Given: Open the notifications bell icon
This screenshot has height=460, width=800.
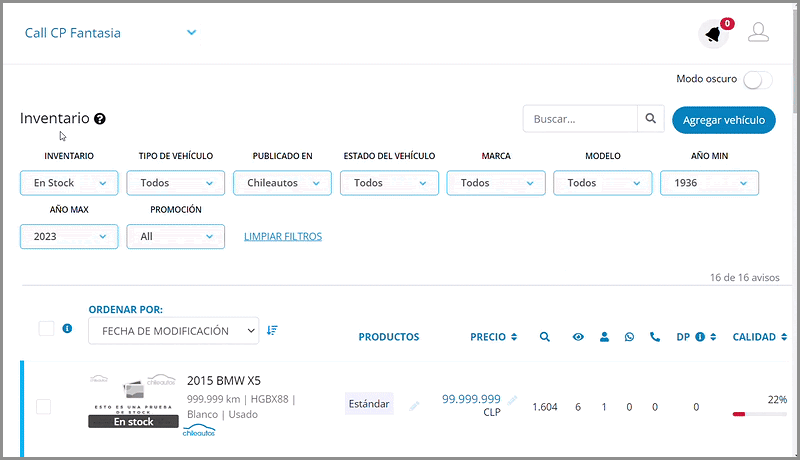Looking at the screenshot, I should click(712, 34).
